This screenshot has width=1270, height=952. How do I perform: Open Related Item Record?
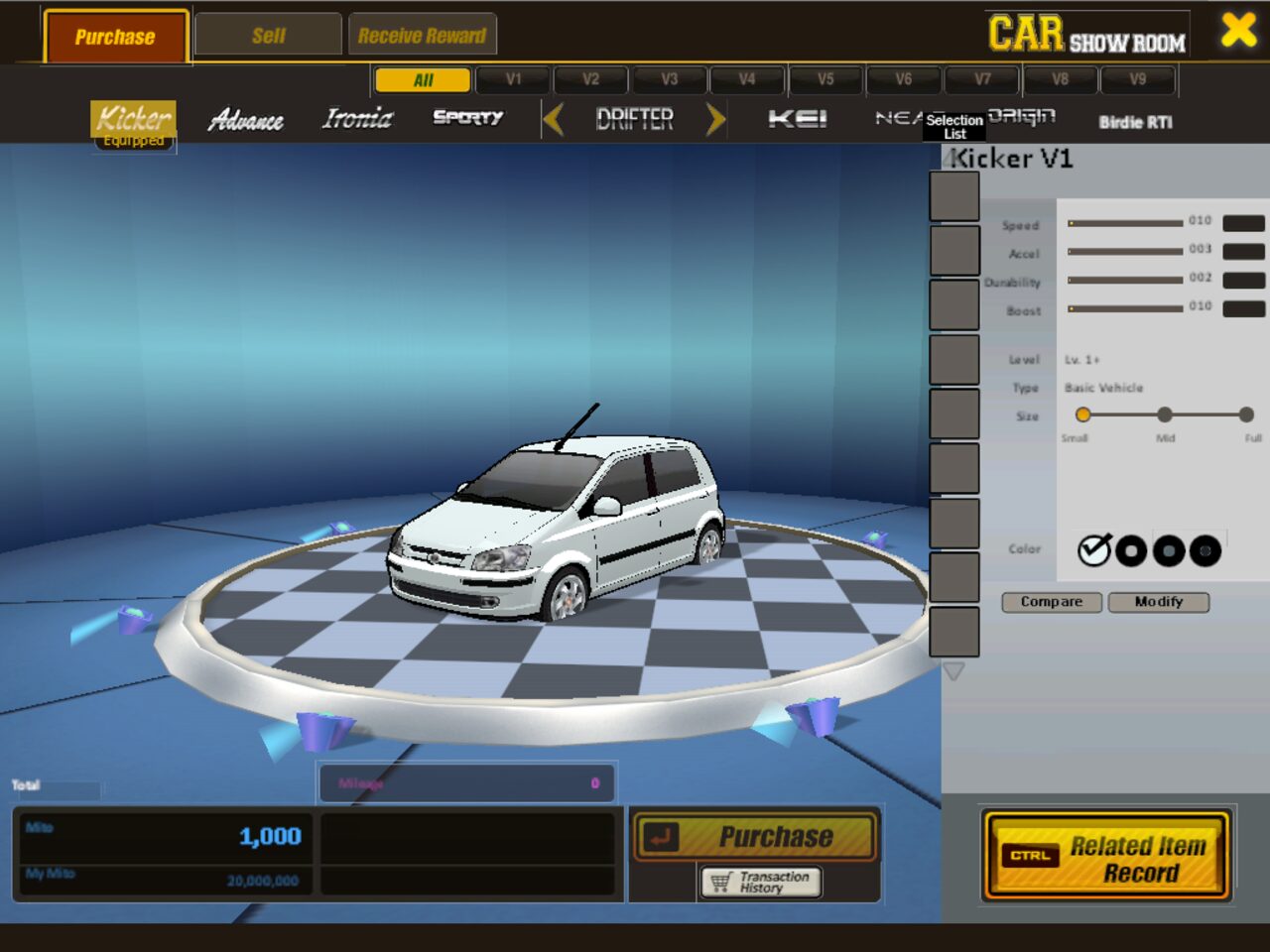(1107, 857)
